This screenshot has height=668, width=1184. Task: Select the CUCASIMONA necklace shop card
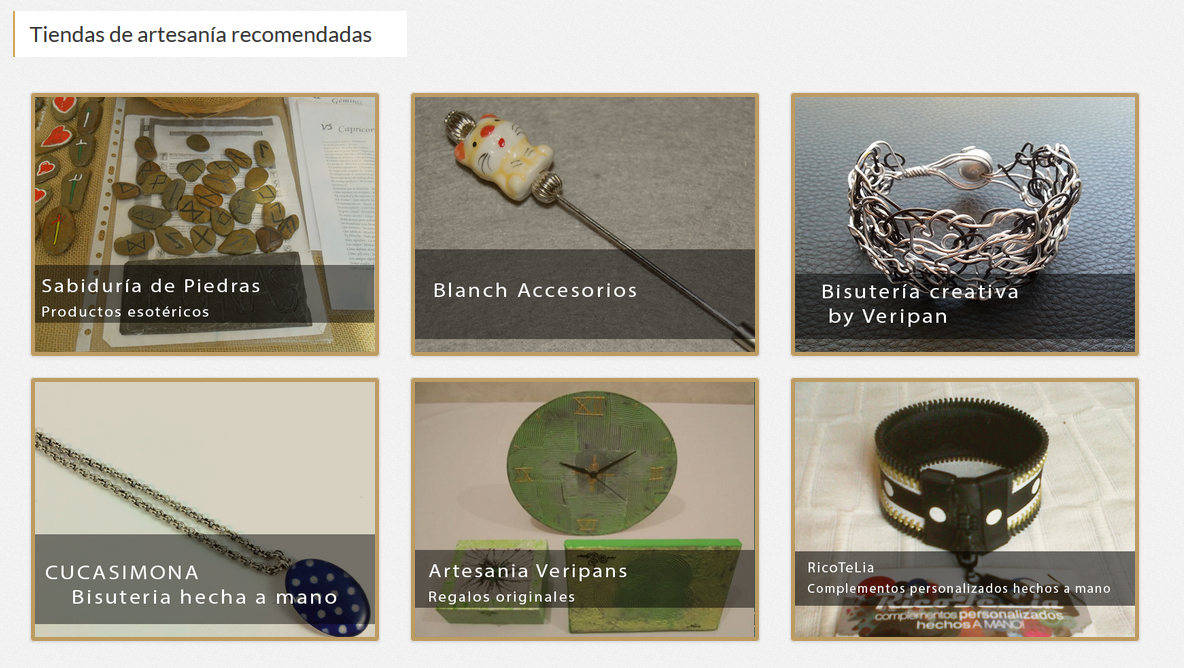[205, 509]
